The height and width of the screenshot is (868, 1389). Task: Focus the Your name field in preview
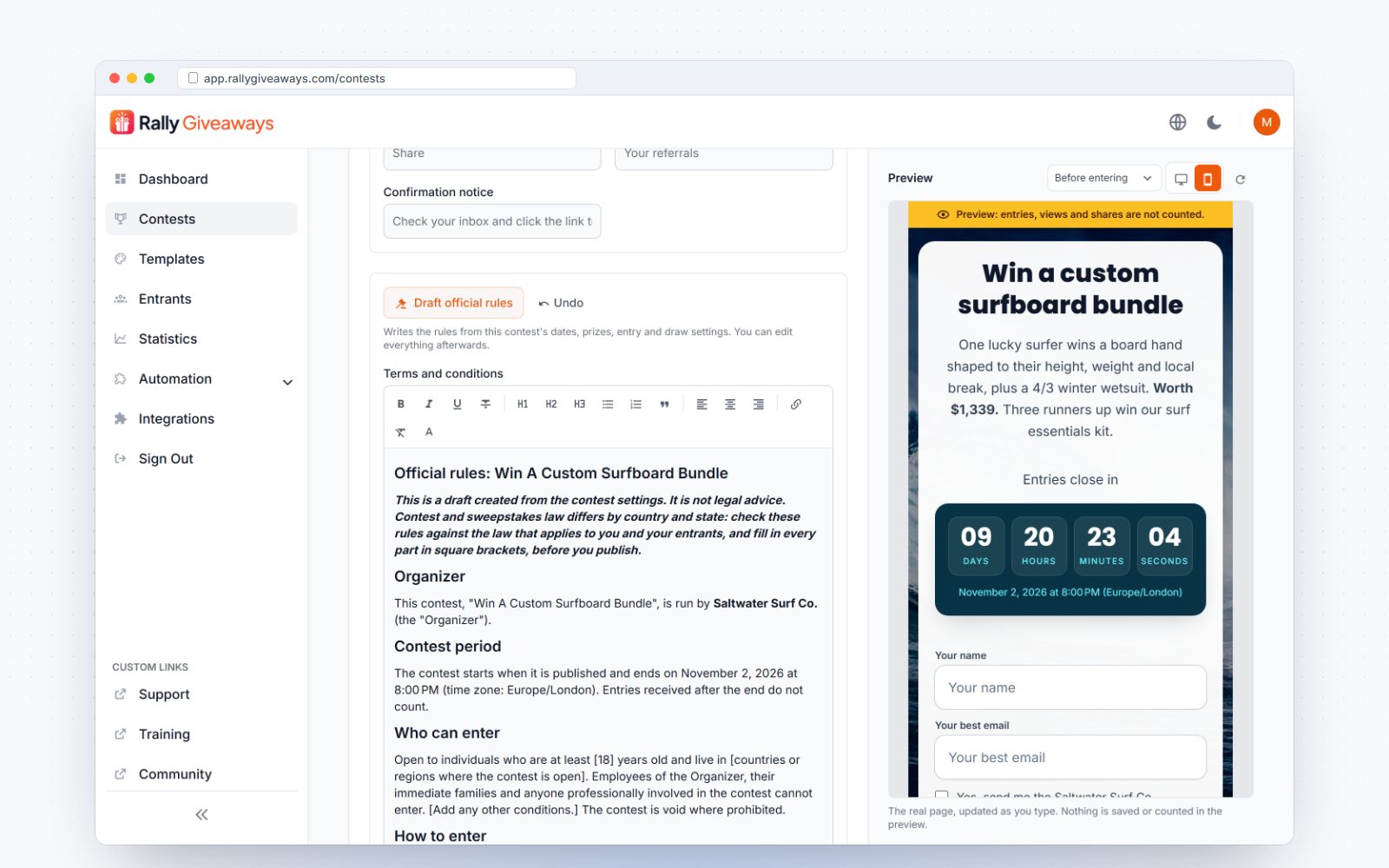point(1070,687)
